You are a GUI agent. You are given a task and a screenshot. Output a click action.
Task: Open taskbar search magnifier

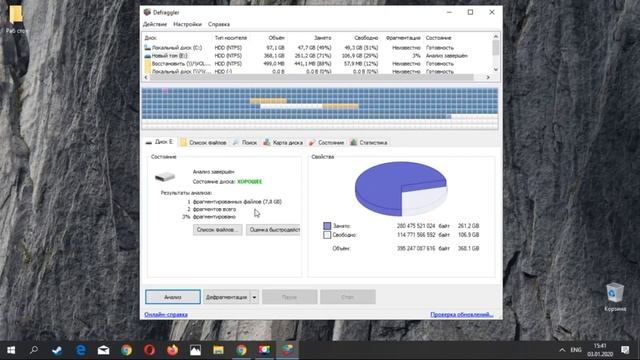[34, 350]
